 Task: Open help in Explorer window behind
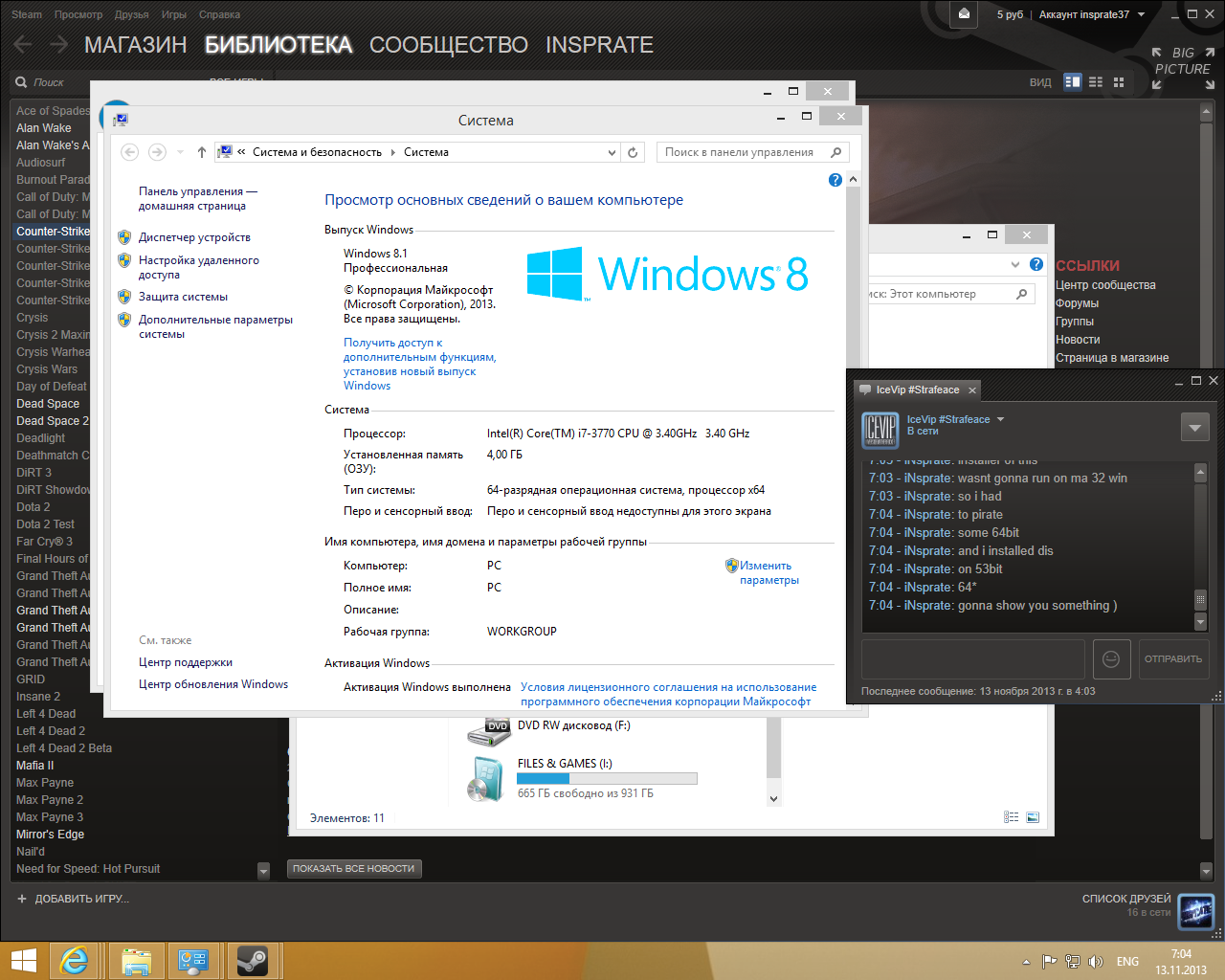click(1036, 264)
